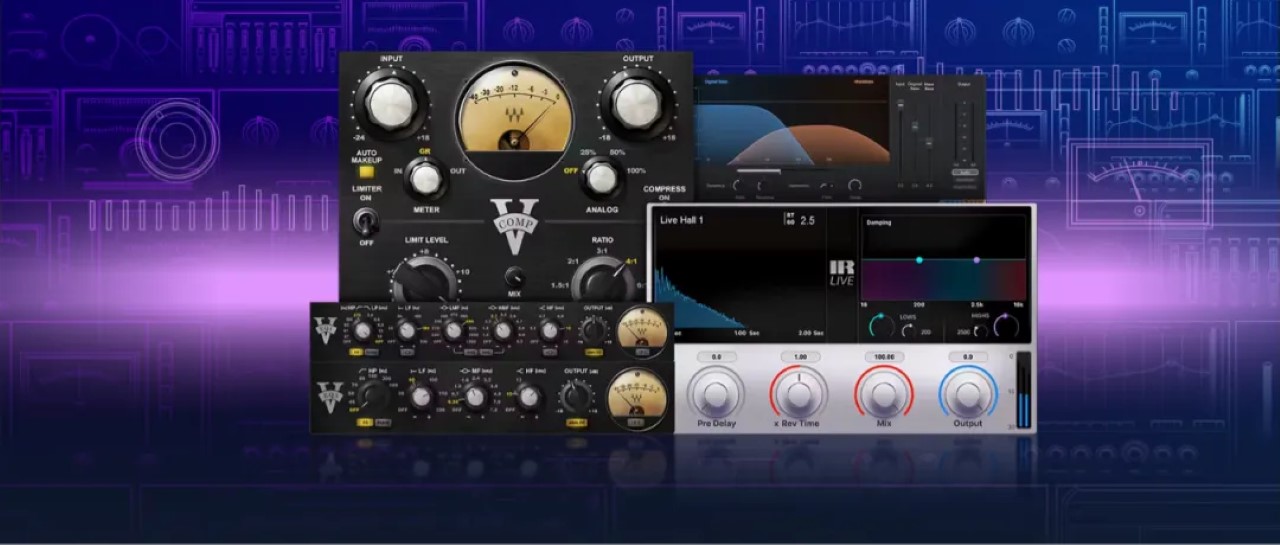1280x545 pixels.
Task: Click the purple HIGHS gain knob
Action: point(1006,327)
